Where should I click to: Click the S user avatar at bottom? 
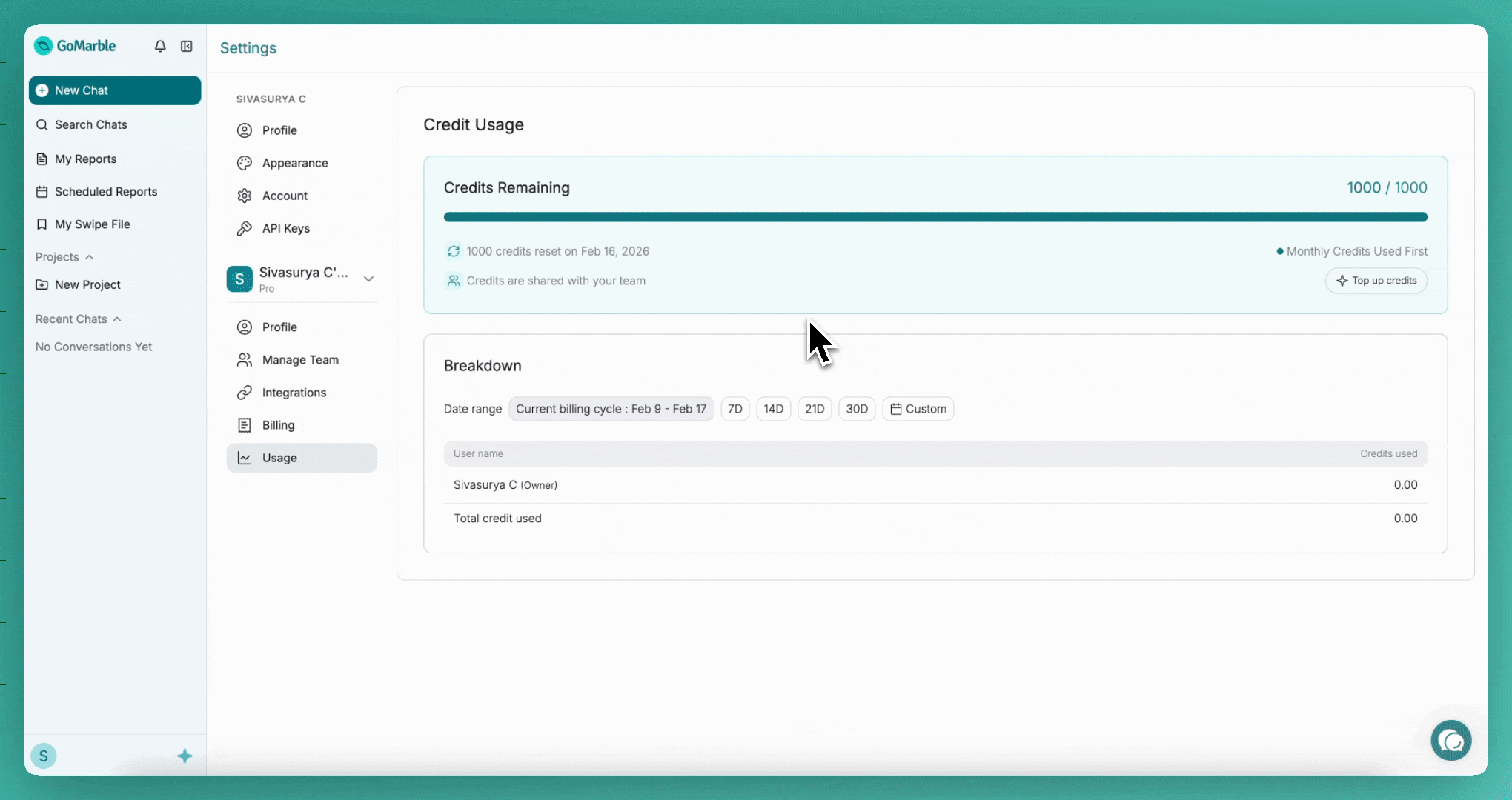tap(44, 756)
